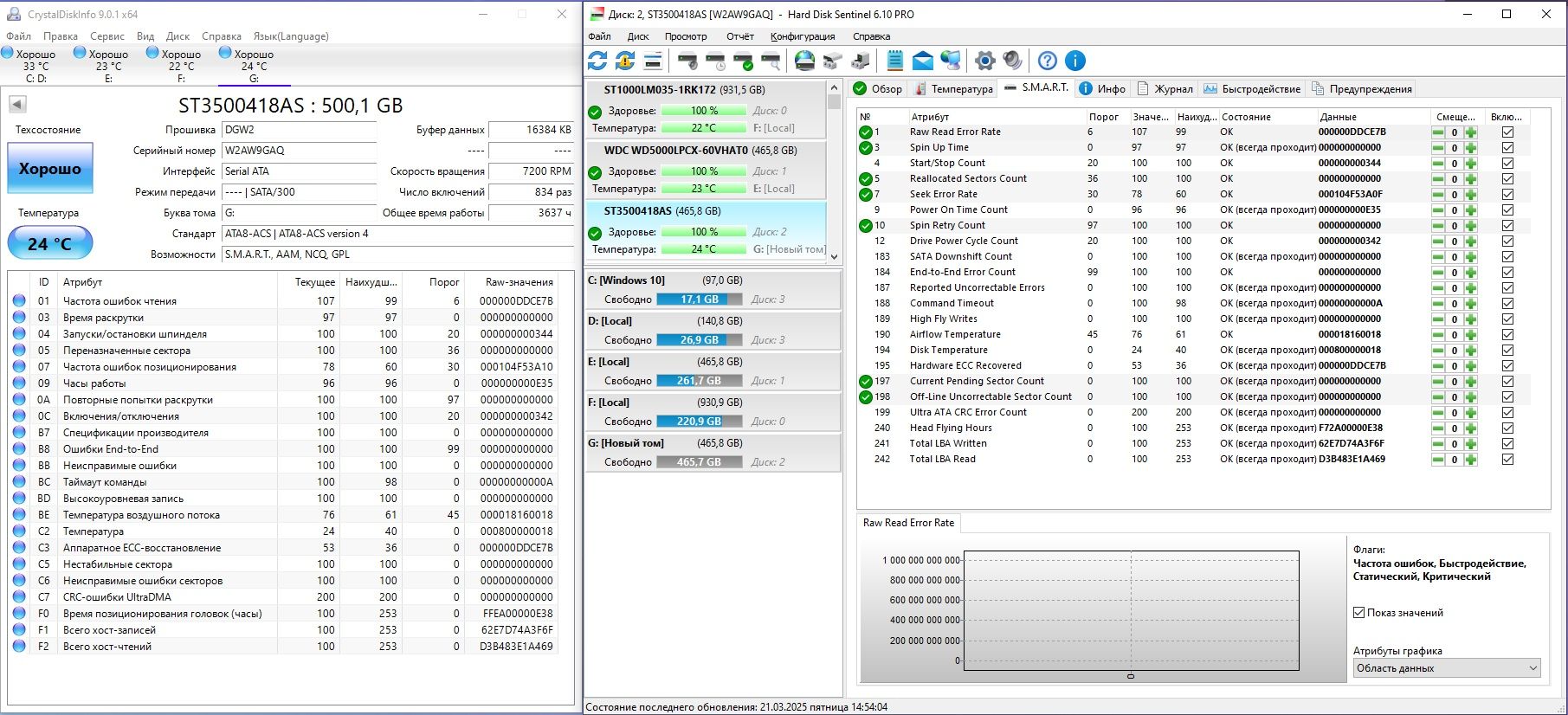Switch to the Журнал tab
This screenshot has width=1568, height=715.
point(1165,89)
